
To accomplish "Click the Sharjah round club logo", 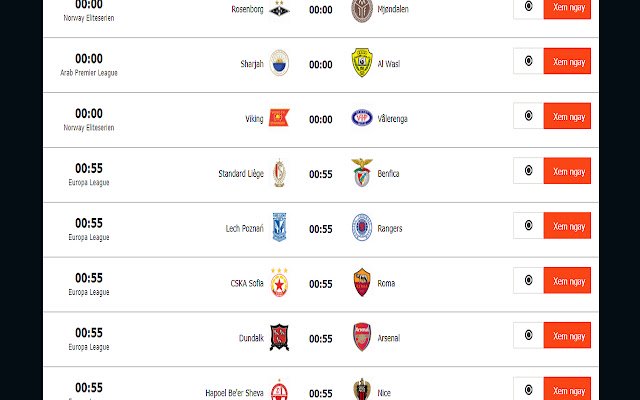I will tap(279, 63).
